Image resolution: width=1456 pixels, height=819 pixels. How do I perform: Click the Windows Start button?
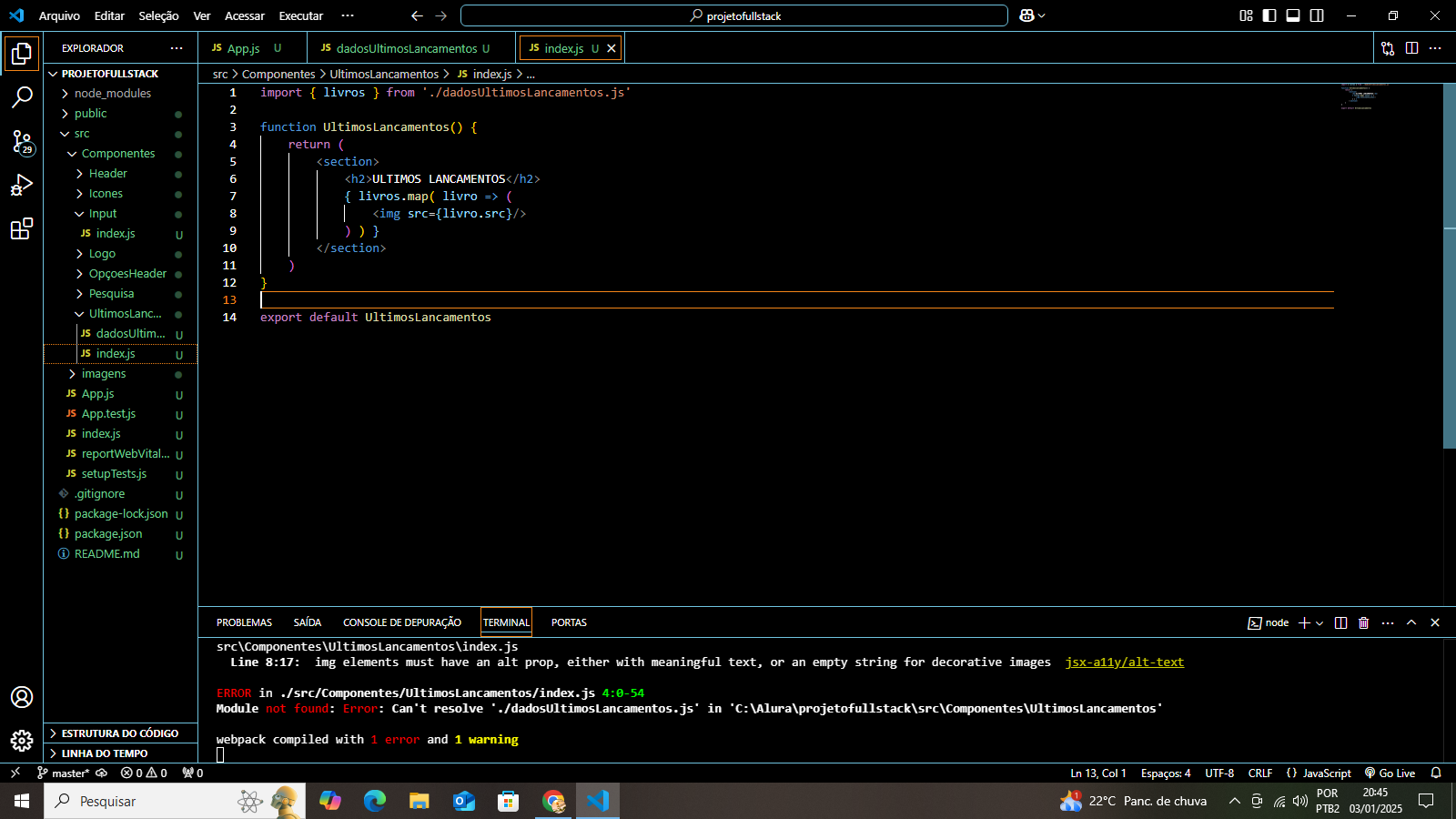[x=22, y=801]
